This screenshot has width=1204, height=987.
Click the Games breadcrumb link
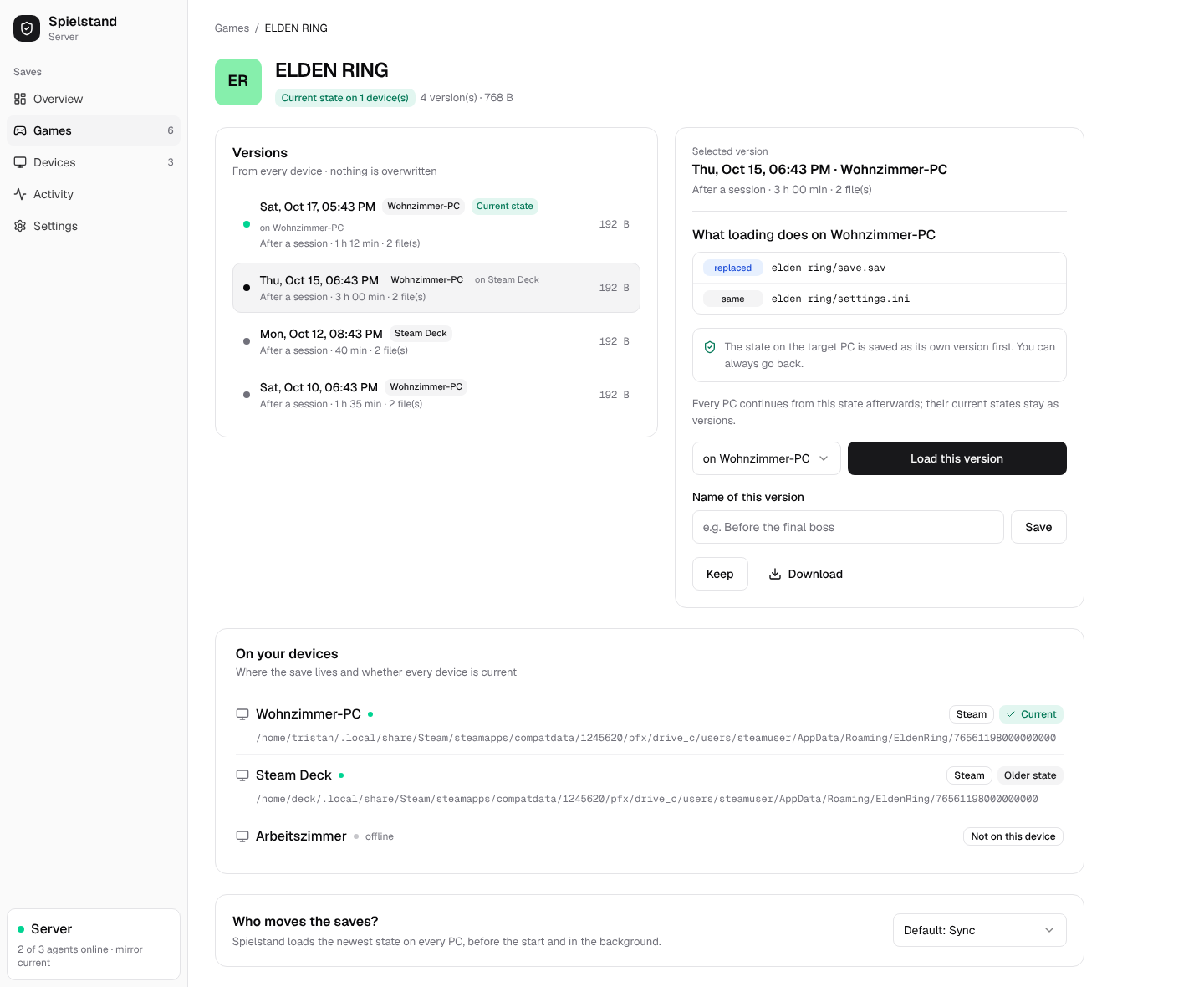[232, 28]
